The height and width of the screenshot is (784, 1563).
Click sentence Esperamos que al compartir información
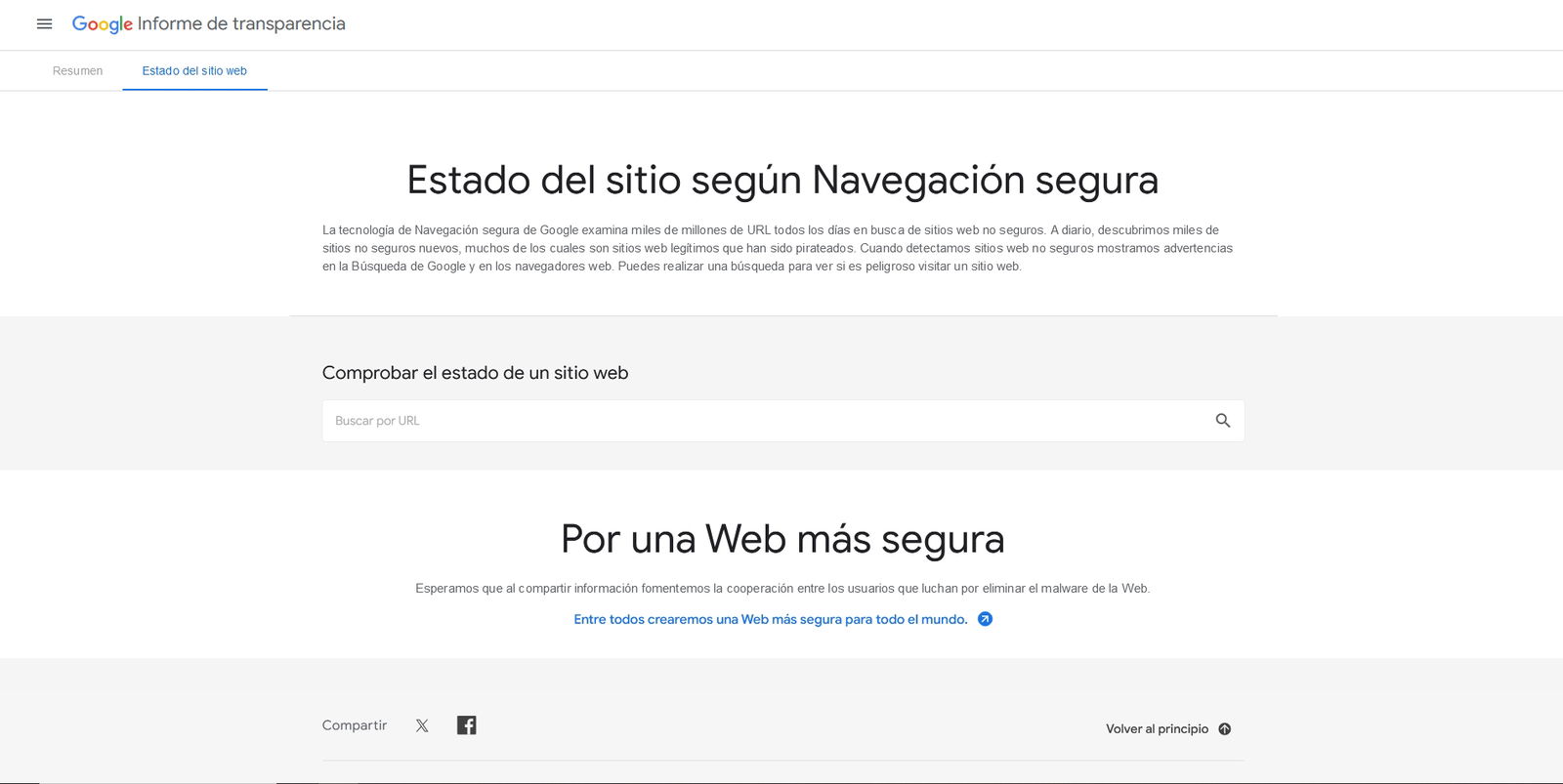point(782,589)
